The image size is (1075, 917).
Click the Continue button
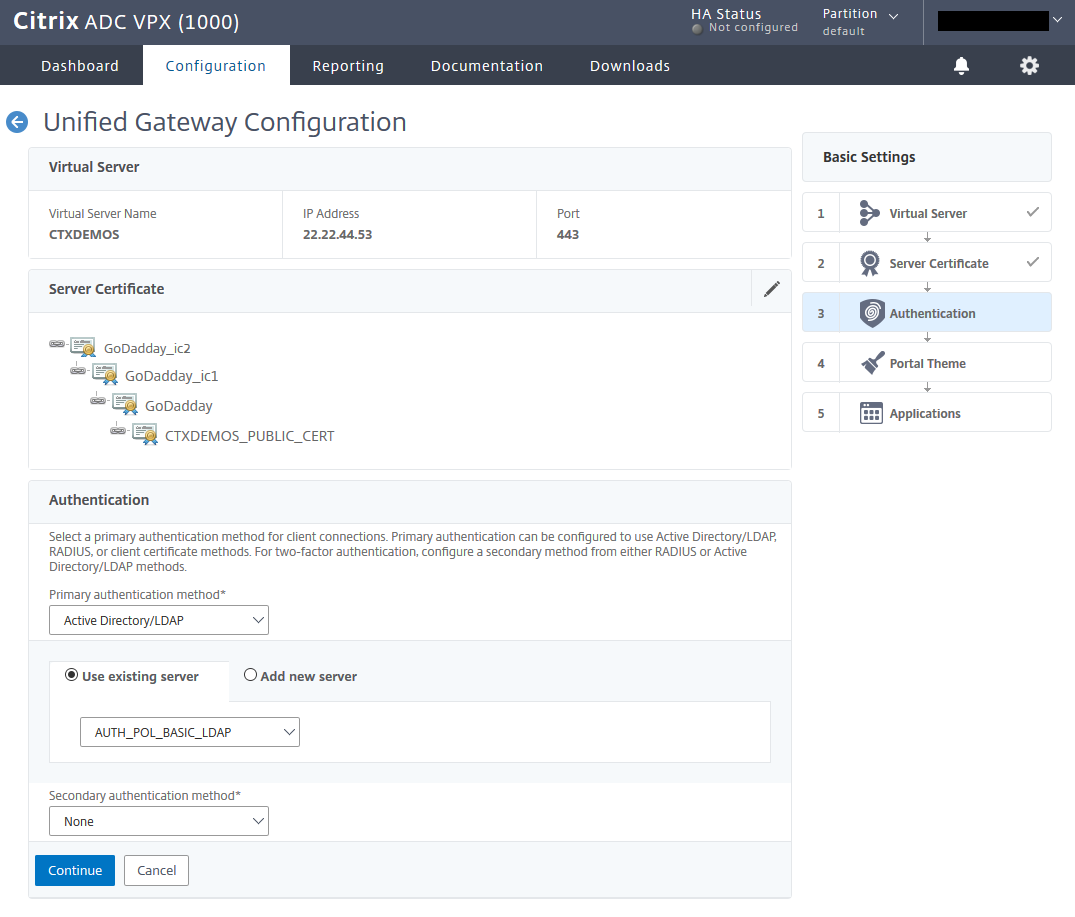click(75, 870)
